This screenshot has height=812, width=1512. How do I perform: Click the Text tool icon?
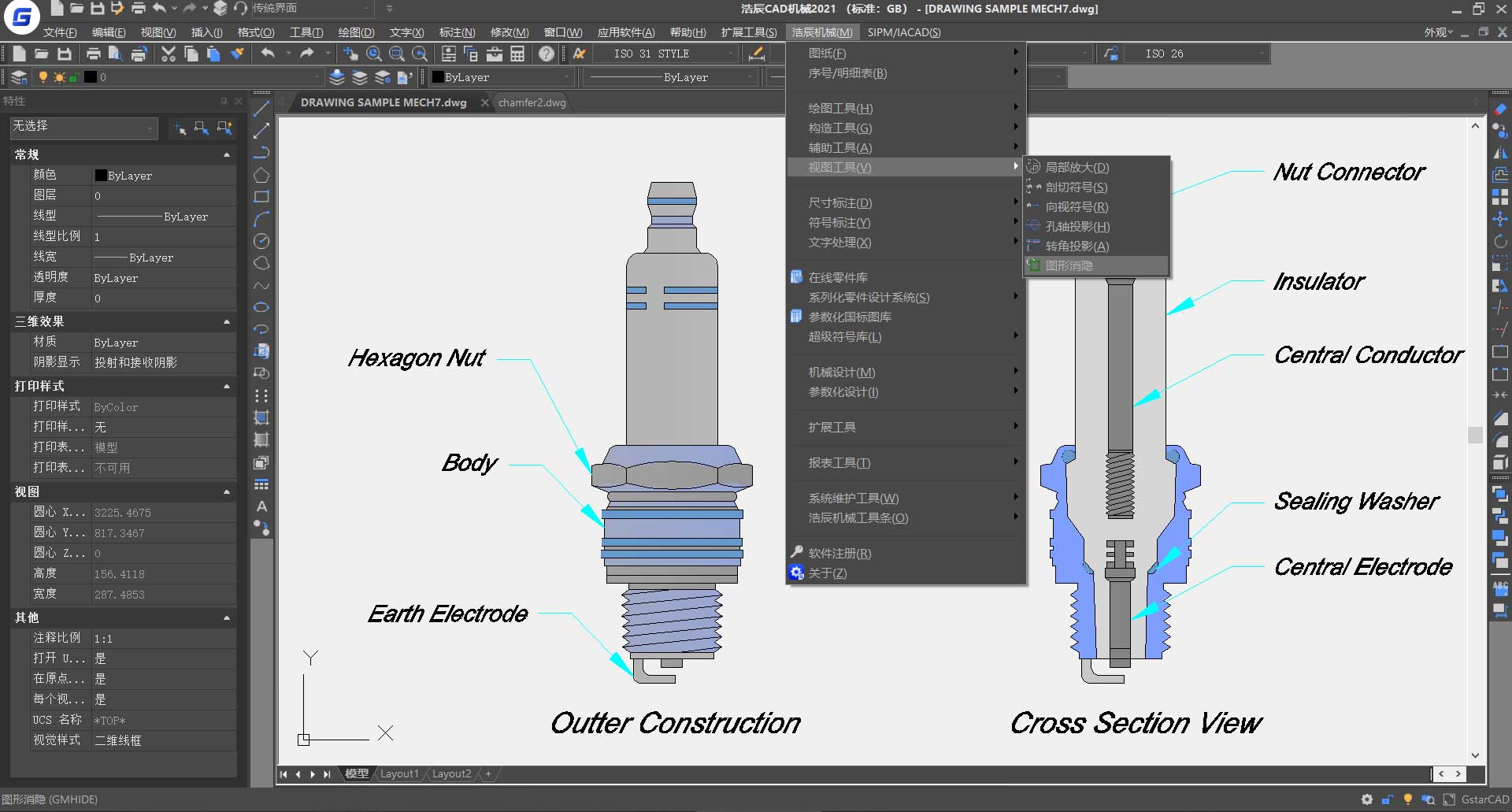(x=261, y=506)
